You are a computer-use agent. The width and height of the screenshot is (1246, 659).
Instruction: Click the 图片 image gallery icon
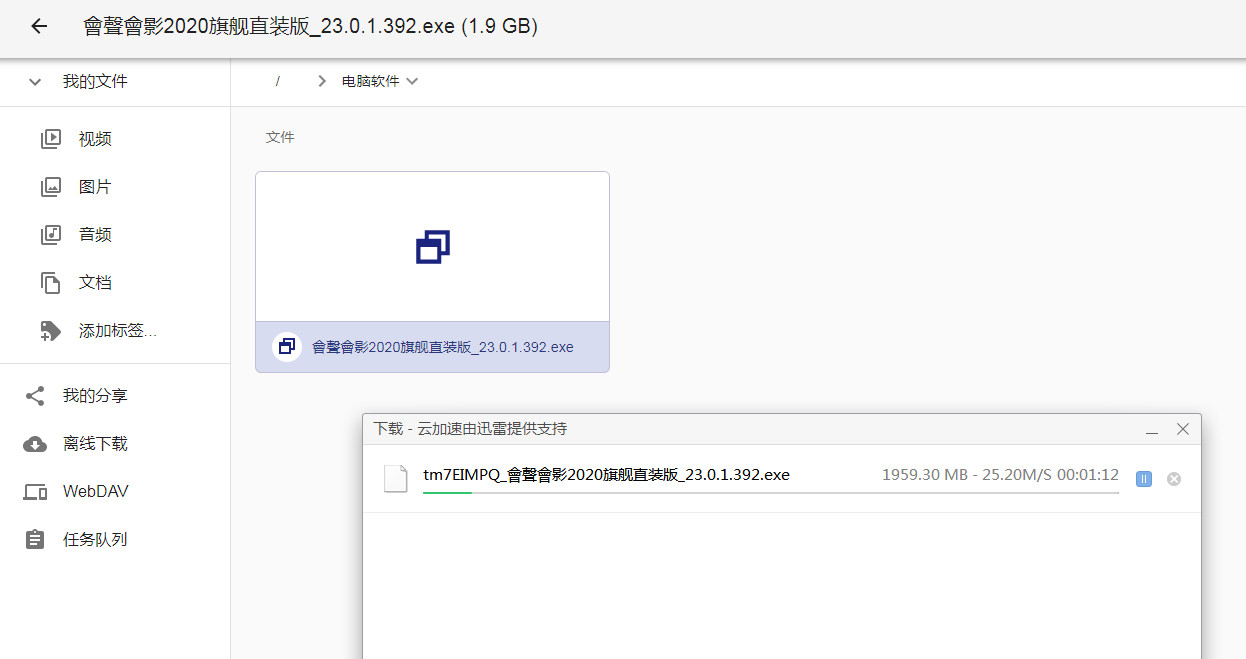click(x=51, y=187)
